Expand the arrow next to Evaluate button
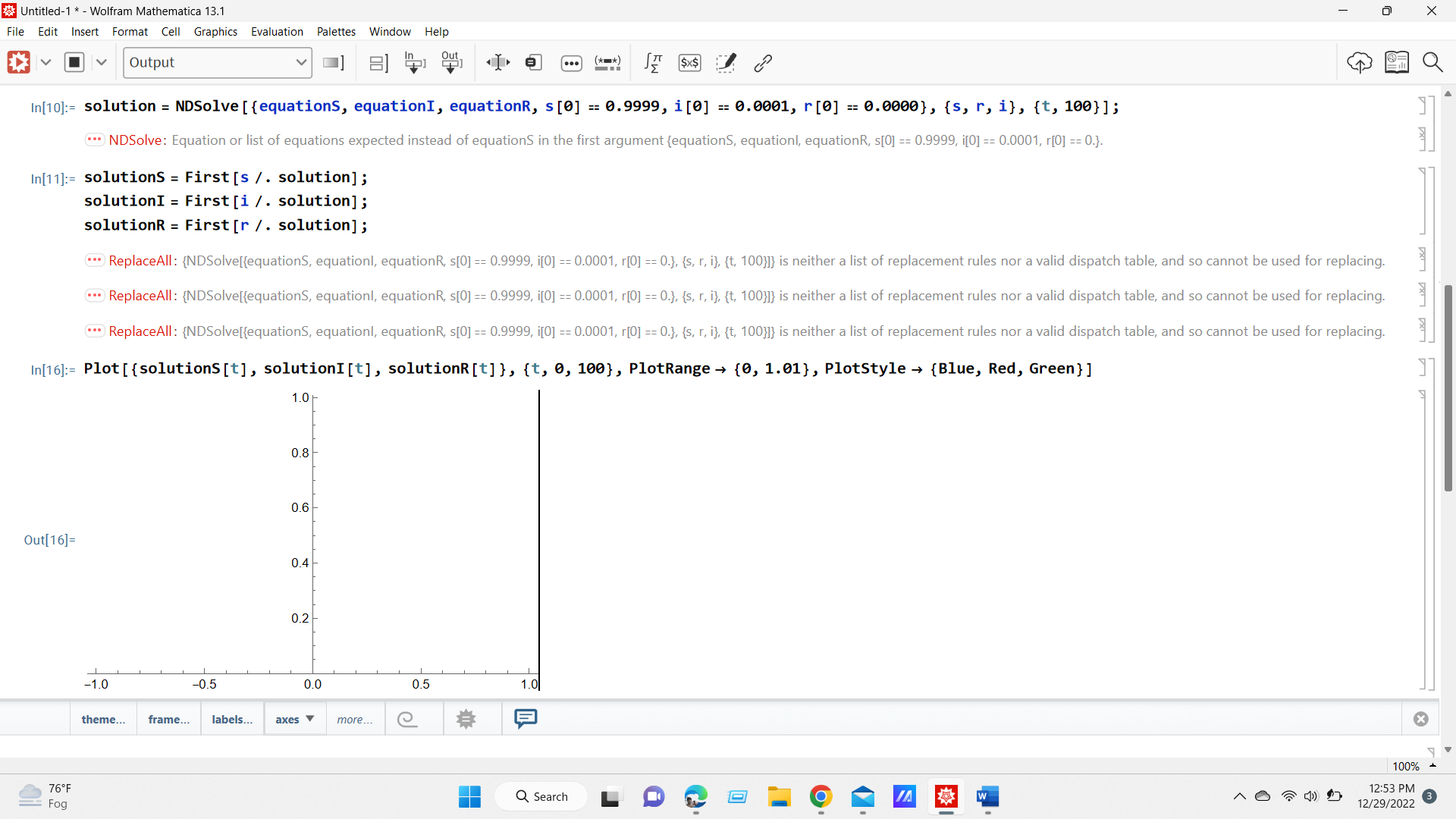 tap(45, 62)
